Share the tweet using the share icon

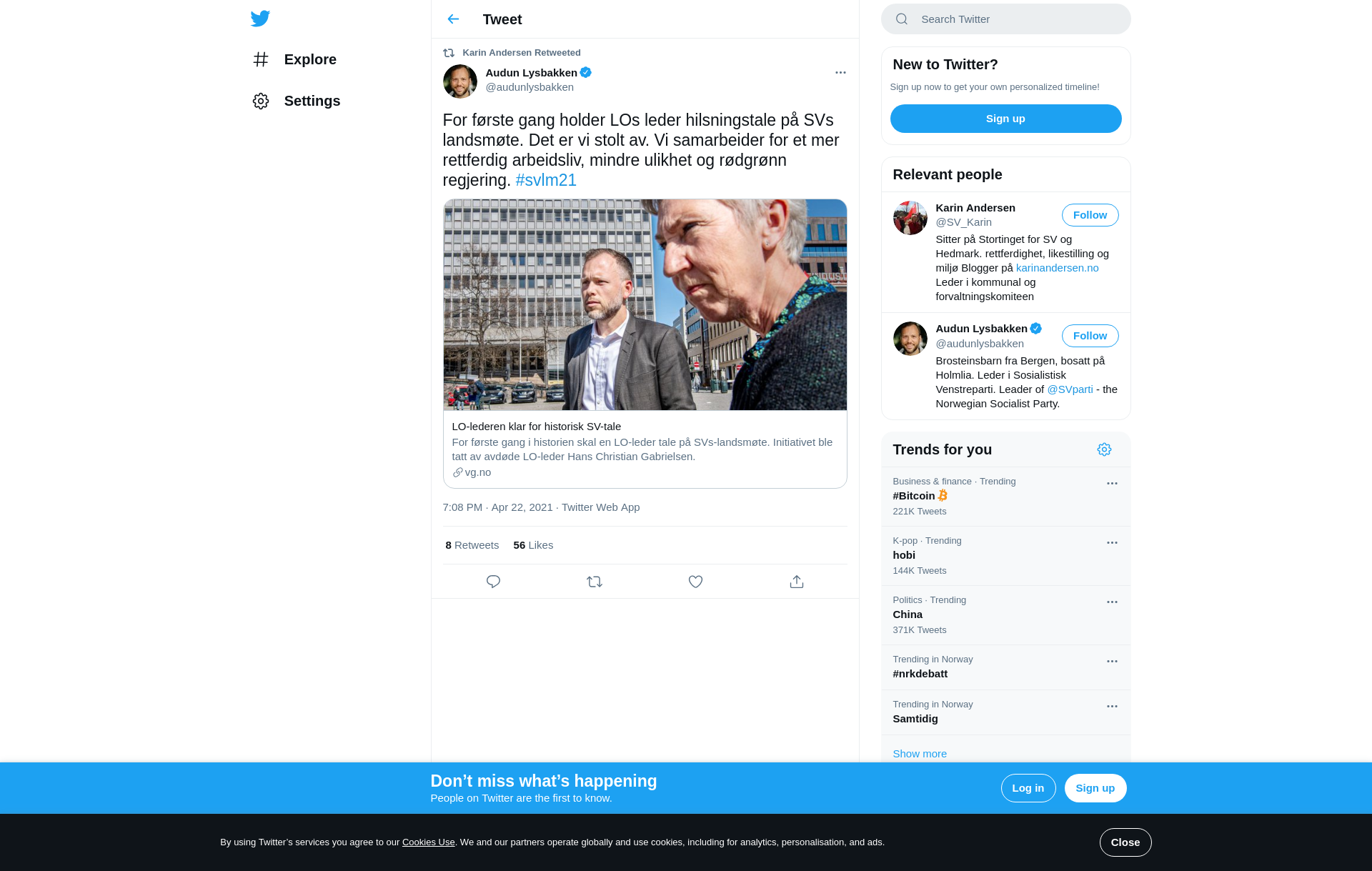pyautogui.click(x=797, y=582)
